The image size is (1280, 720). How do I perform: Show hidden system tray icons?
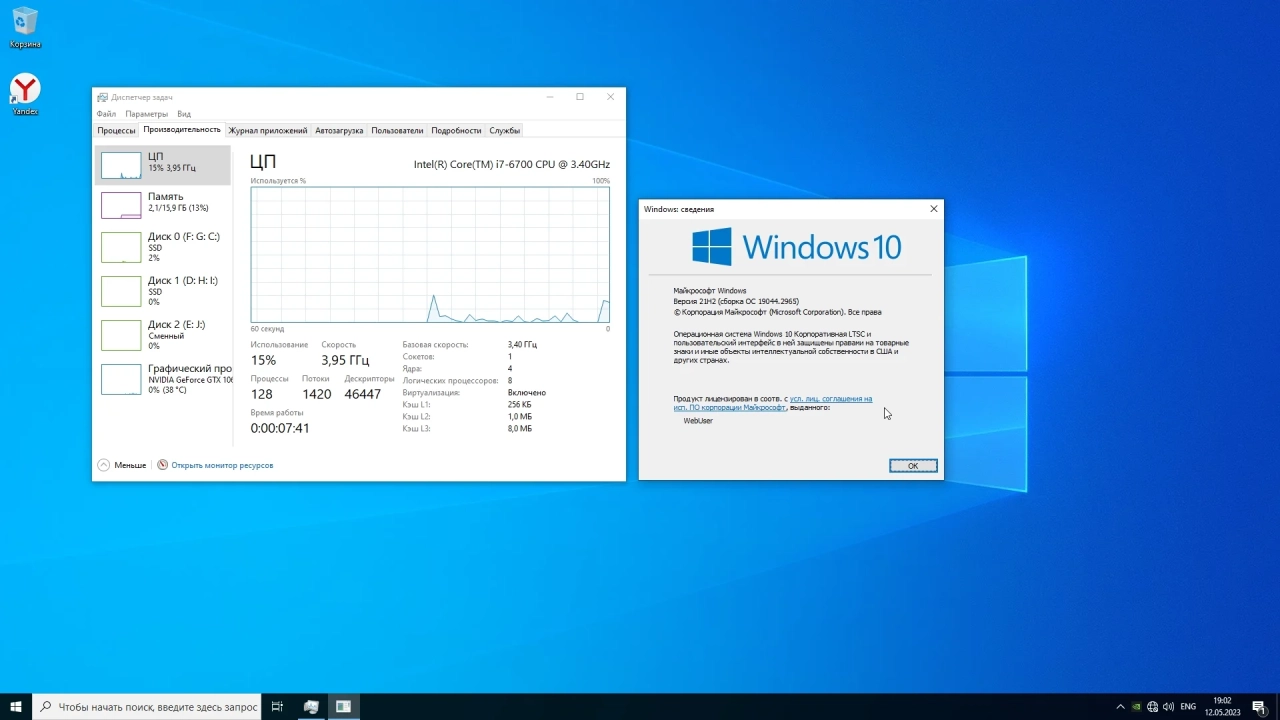point(1120,707)
